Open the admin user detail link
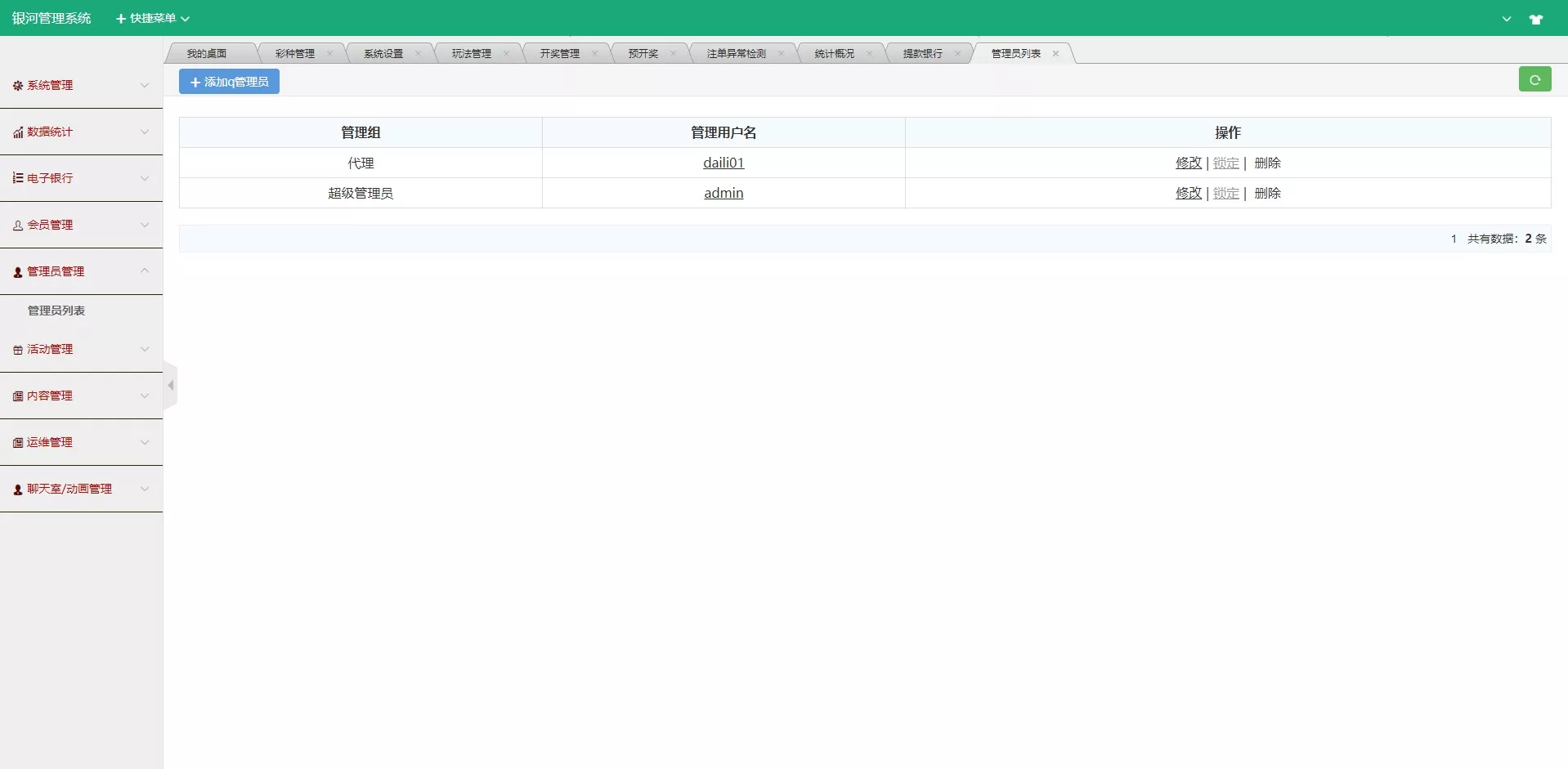The height and width of the screenshot is (769, 1568). point(724,193)
